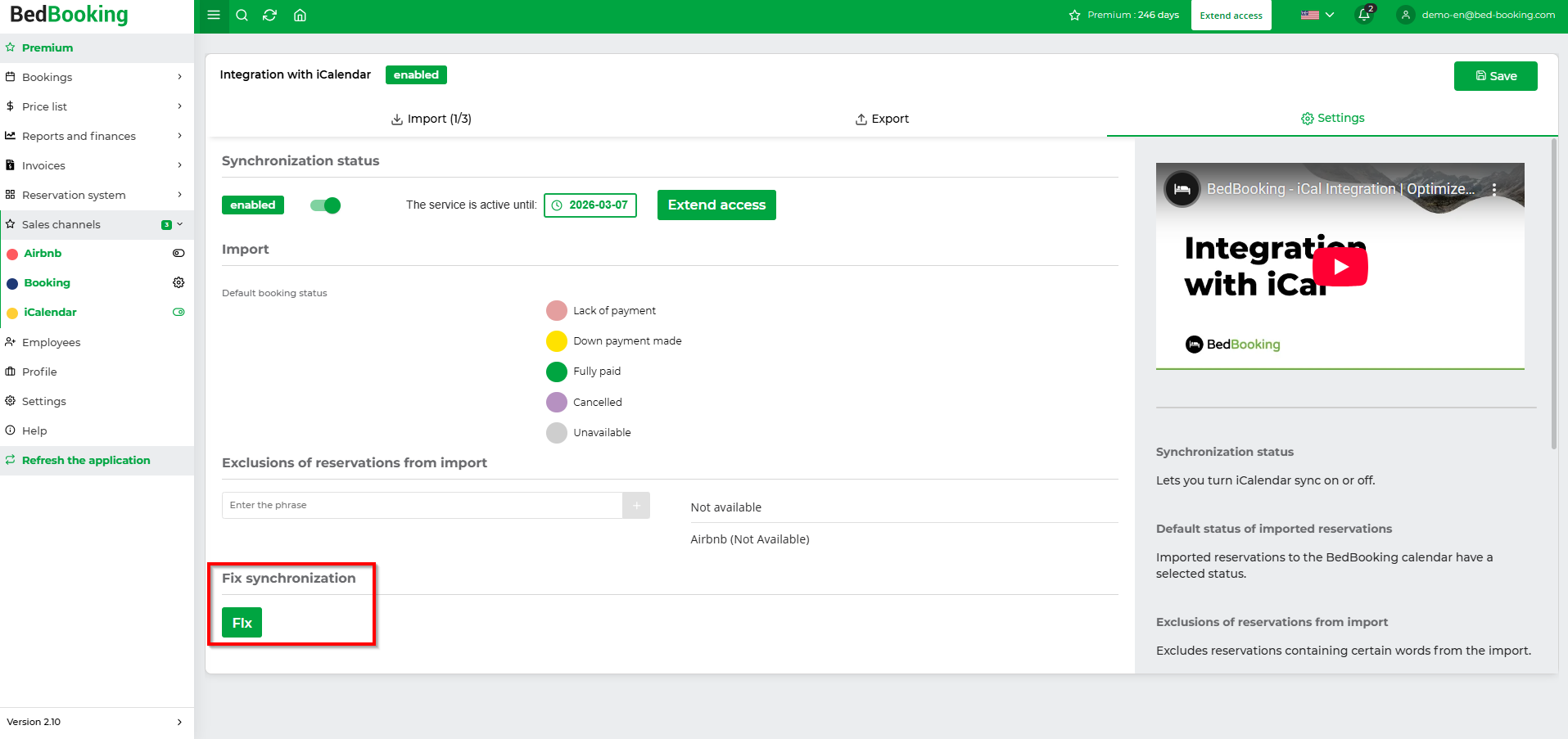Switch to the Import (1/3) tab
This screenshot has width=1568, height=739.
point(432,119)
